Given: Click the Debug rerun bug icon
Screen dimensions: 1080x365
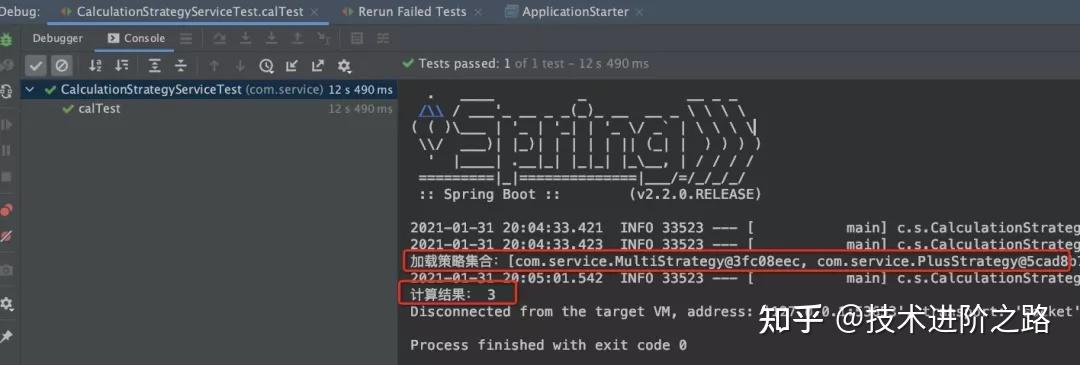Looking at the screenshot, I should point(7,39).
